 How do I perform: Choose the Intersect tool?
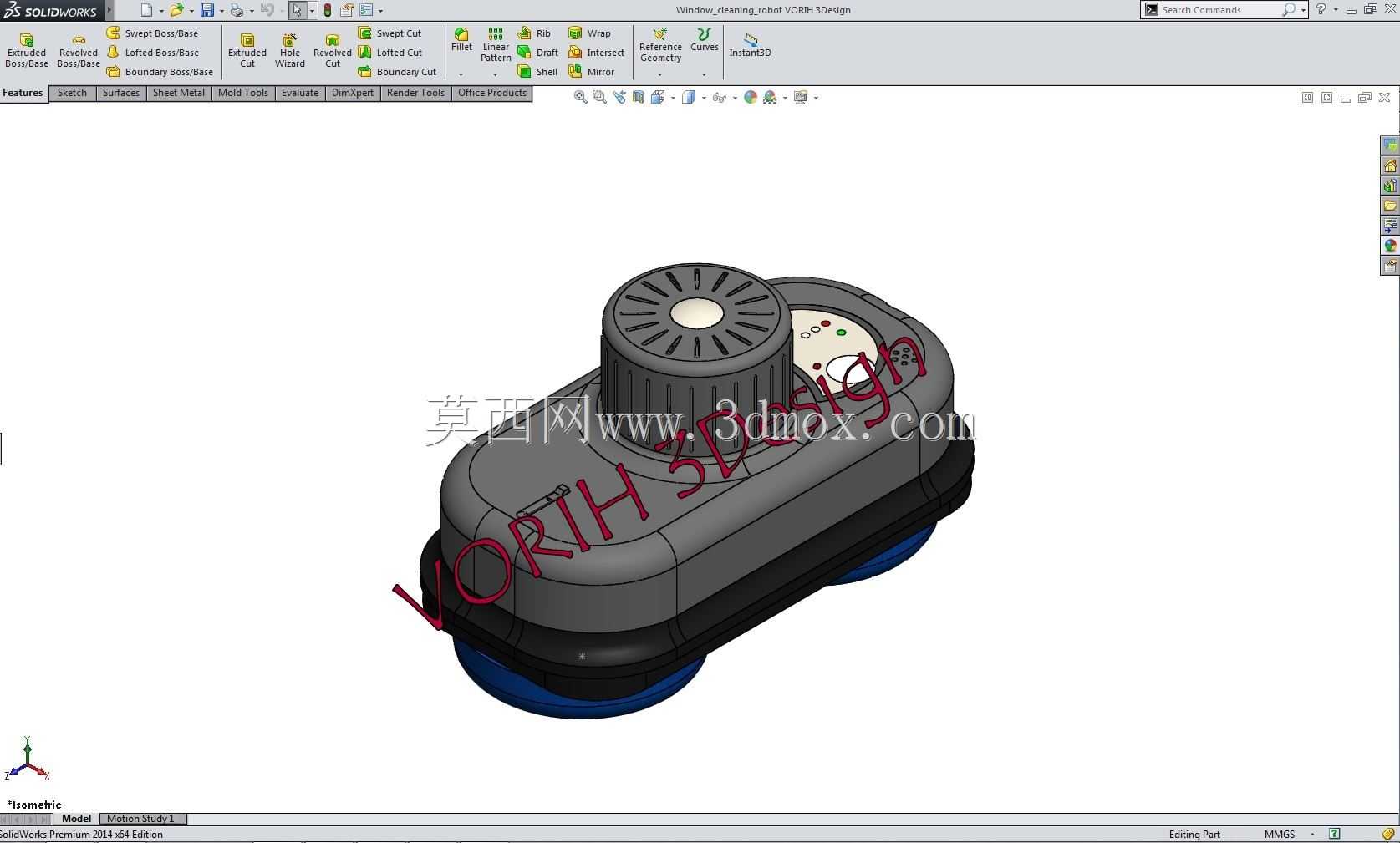(x=596, y=53)
